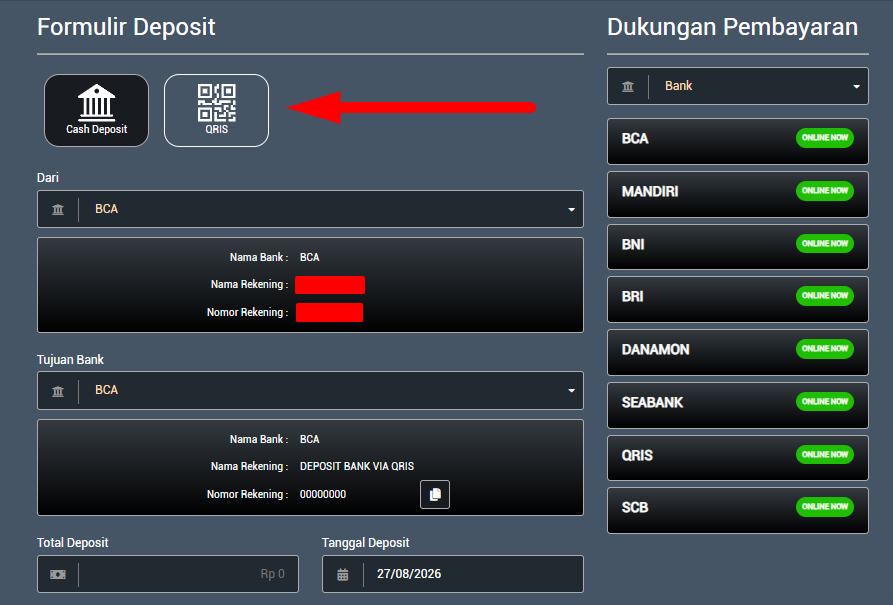Image resolution: width=893 pixels, height=605 pixels.
Task: Click the Total Deposit label
Action: pos(72,543)
